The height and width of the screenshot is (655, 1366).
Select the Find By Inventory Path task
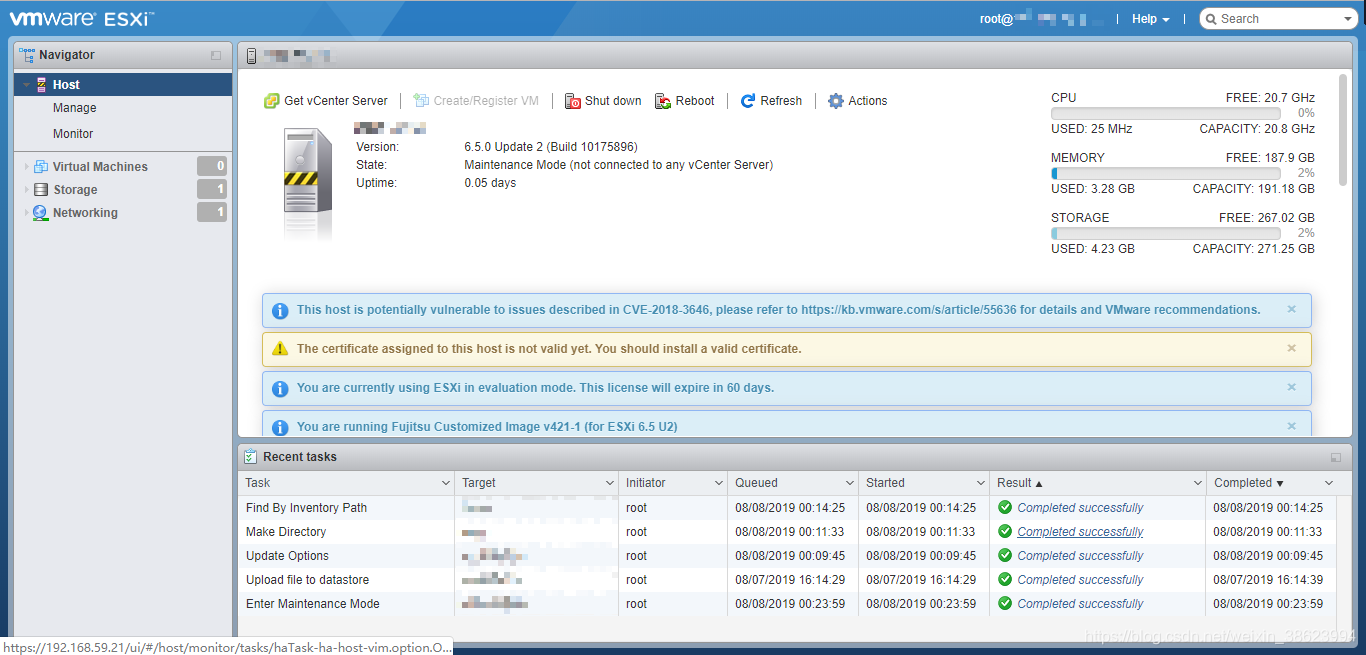tap(306, 508)
